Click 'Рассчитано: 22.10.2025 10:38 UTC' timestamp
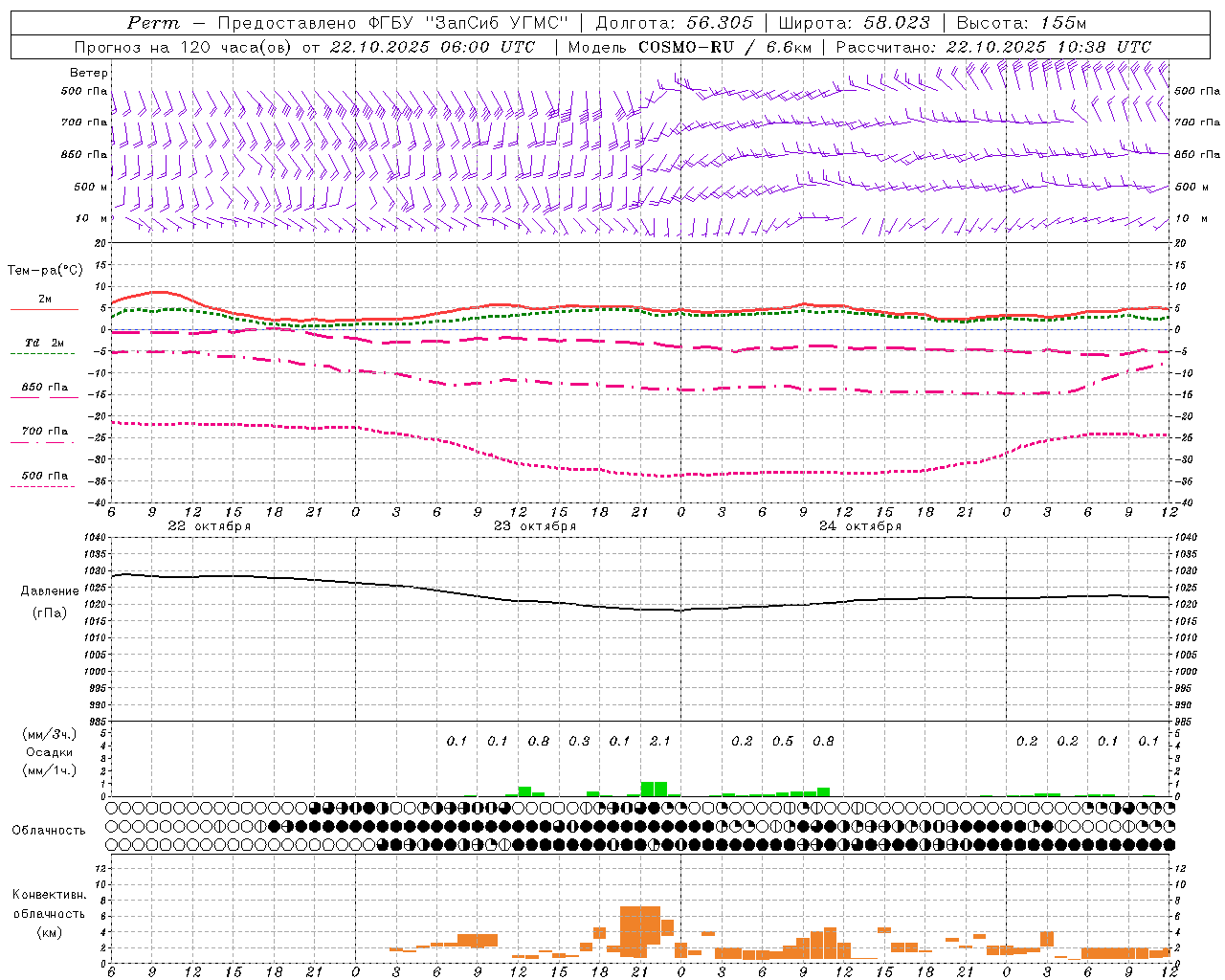Screen dimensions: 1225x980 pos(993,47)
